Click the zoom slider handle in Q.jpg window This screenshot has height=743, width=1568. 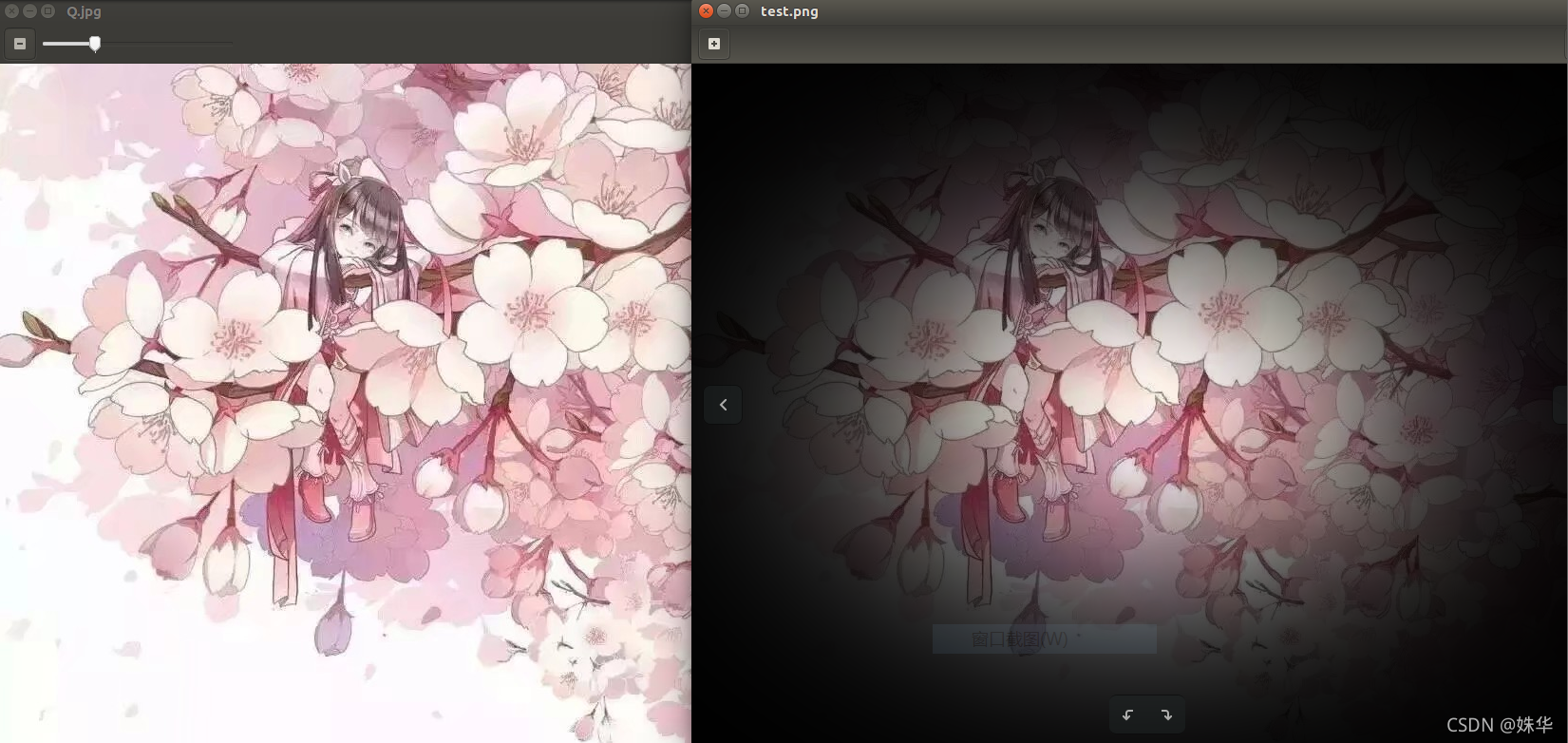click(95, 44)
